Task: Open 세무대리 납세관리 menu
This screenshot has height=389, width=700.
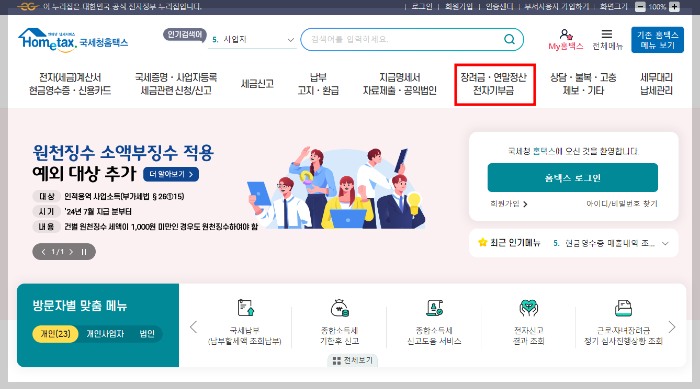Action: 656,84
